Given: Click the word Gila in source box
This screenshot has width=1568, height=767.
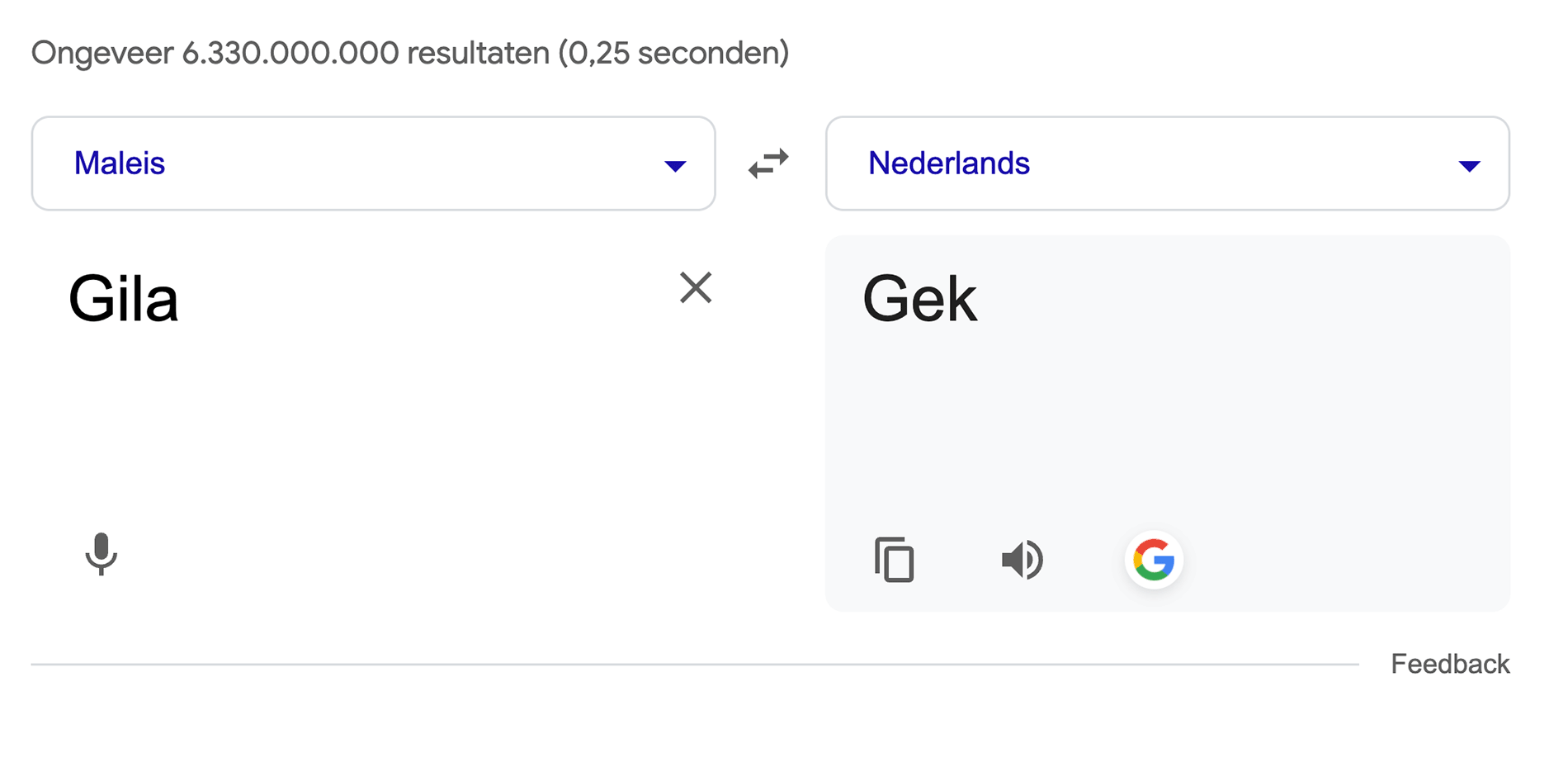Looking at the screenshot, I should [123, 299].
